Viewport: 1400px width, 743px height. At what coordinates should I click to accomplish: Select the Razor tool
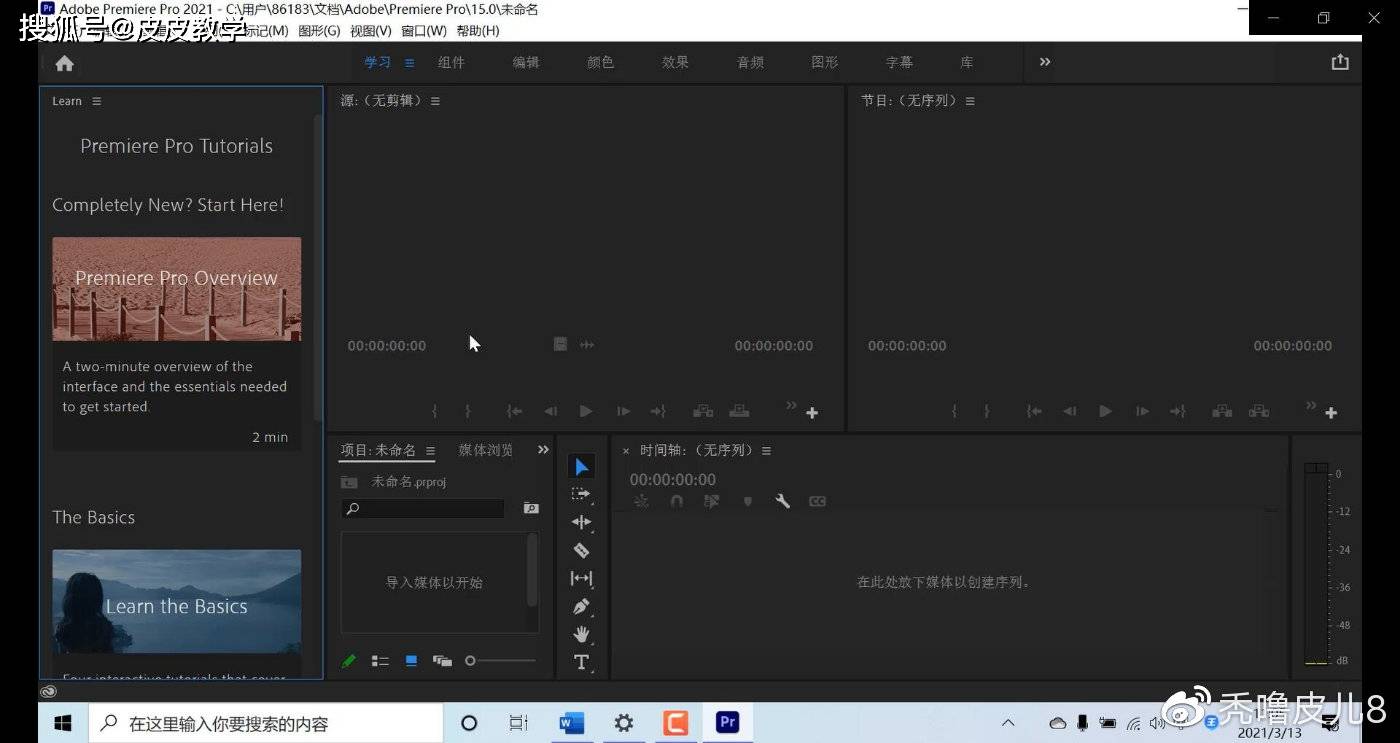click(x=581, y=550)
